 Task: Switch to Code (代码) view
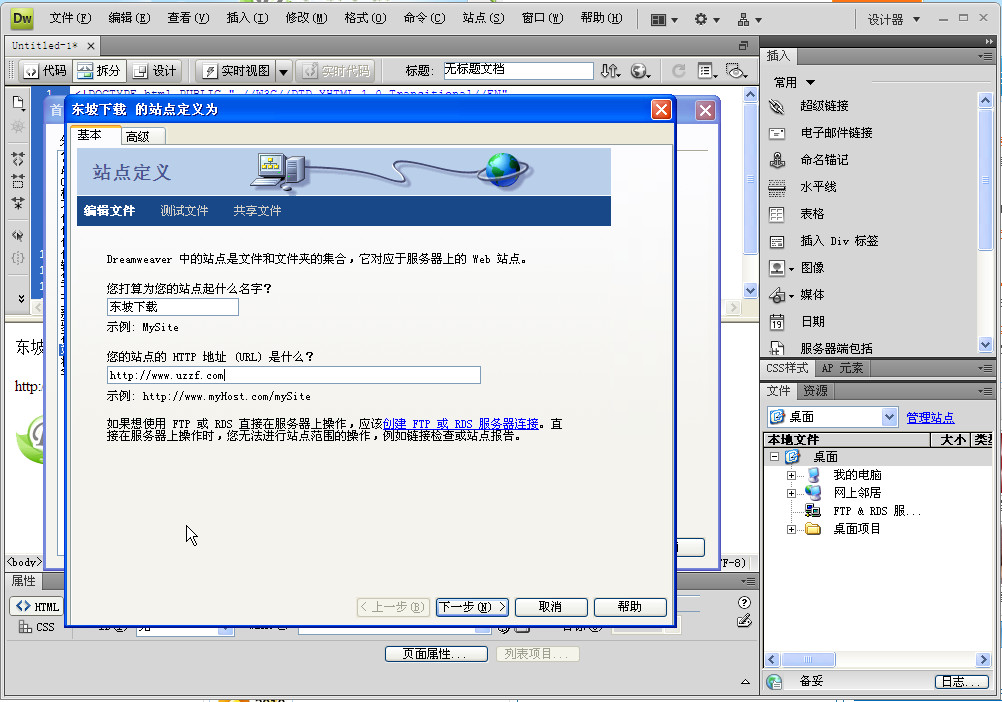coord(45,70)
